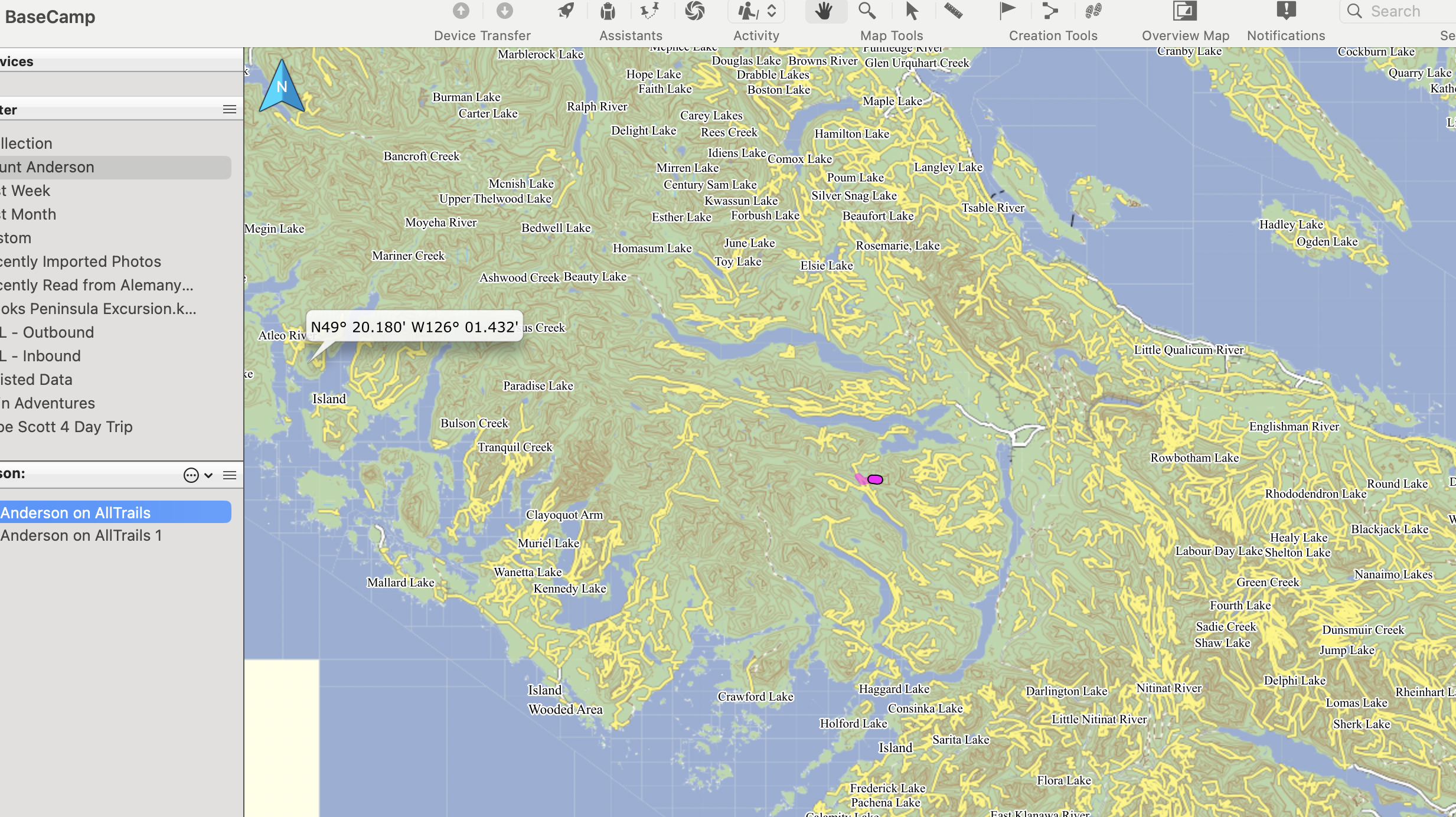Select the 'n Adventures' item

pyautogui.click(x=116, y=403)
